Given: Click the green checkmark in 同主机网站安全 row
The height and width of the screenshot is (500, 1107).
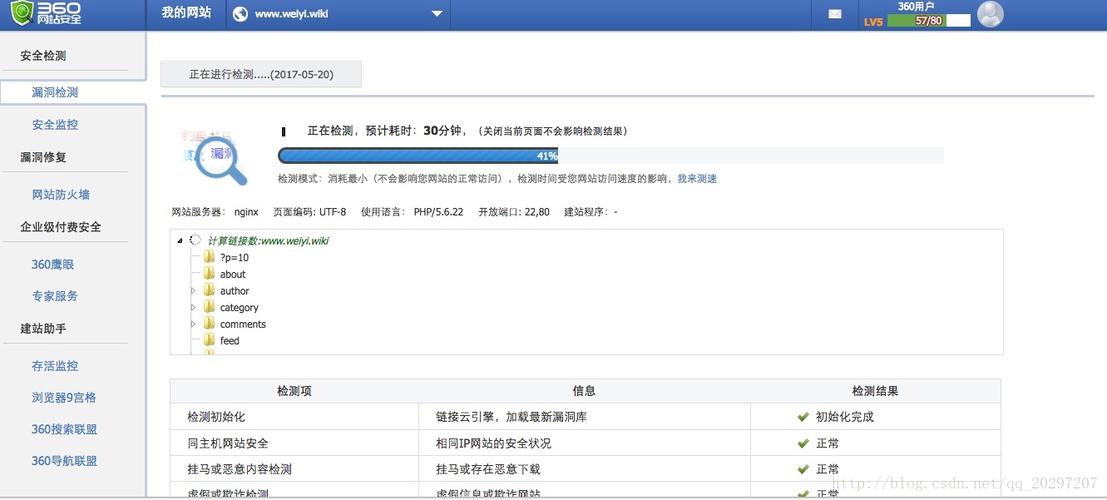Looking at the screenshot, I should 803,444.
